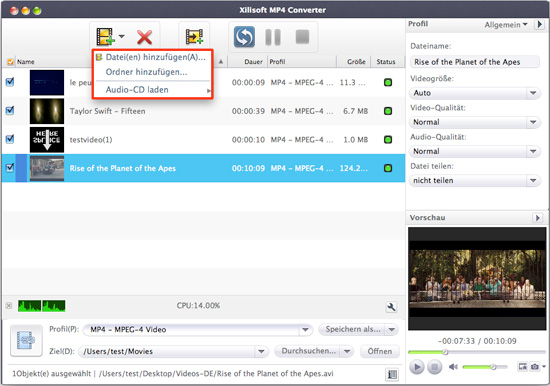Uncheck the le peu row checkbox
The height and width of the screenshot is (386, 550).
tap(10, 82)
